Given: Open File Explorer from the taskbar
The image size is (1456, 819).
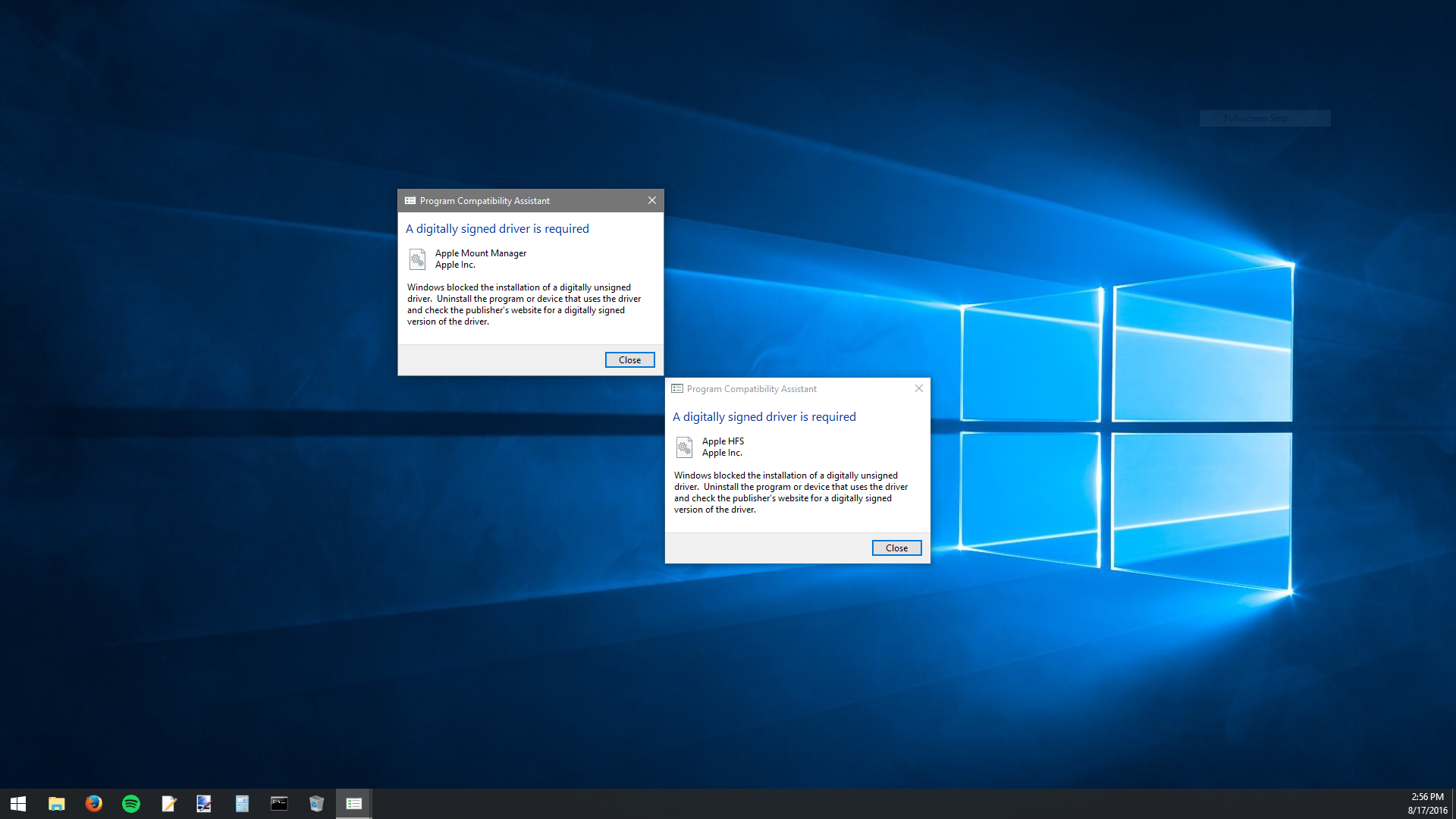Looking at the screenshot, I should click(56, 803).
